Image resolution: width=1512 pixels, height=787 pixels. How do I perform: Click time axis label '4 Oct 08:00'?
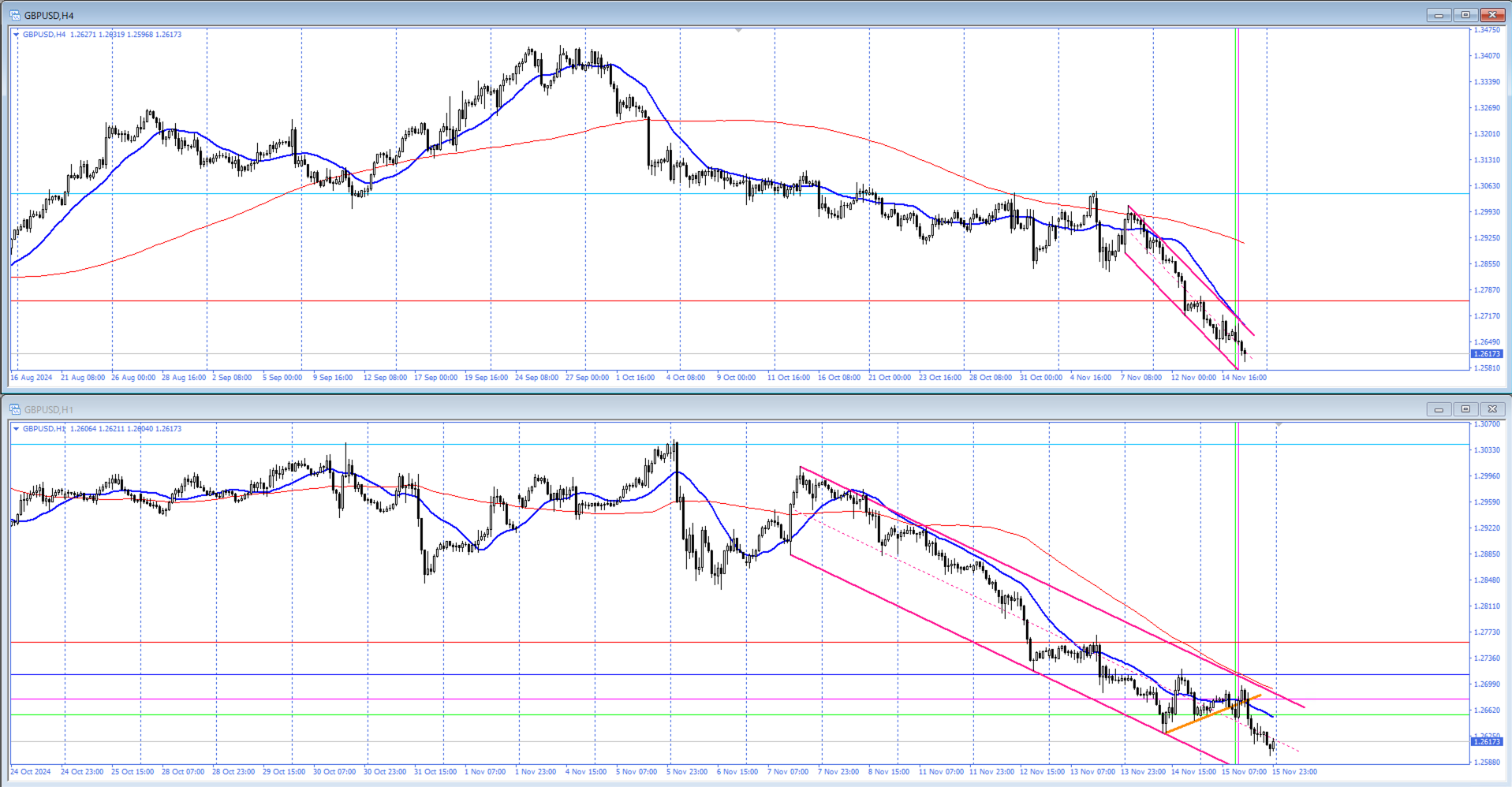click(x=685, y=378)
